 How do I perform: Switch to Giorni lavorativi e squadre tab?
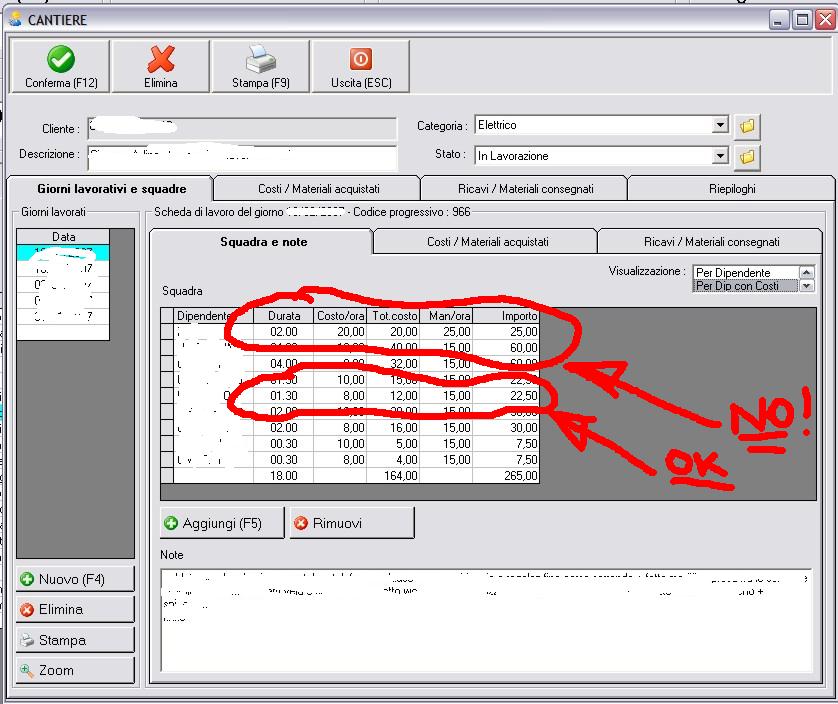click(112, 189)
